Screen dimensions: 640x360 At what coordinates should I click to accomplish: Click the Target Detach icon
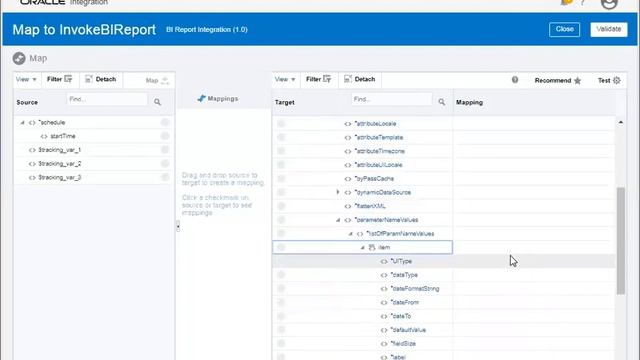point(348,79)
